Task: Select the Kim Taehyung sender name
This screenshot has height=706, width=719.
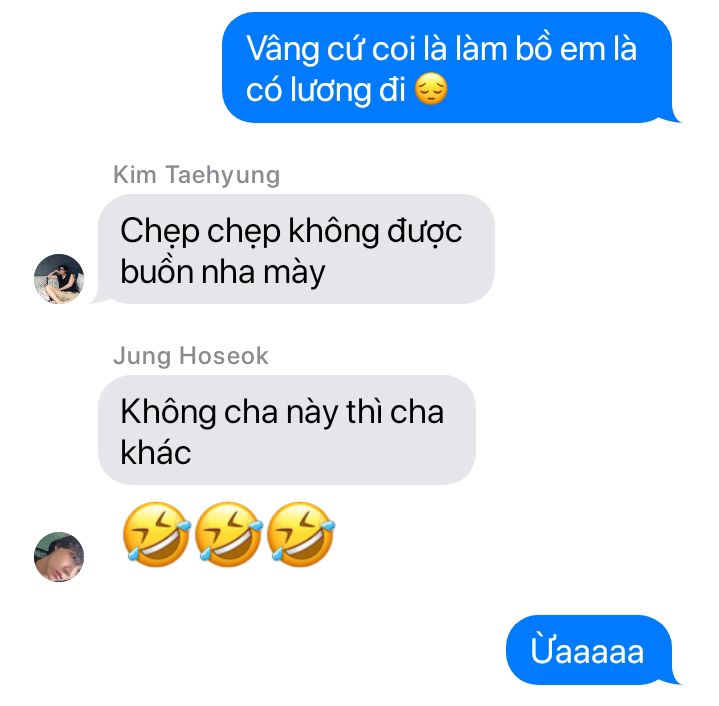Action: coord(197,175)
